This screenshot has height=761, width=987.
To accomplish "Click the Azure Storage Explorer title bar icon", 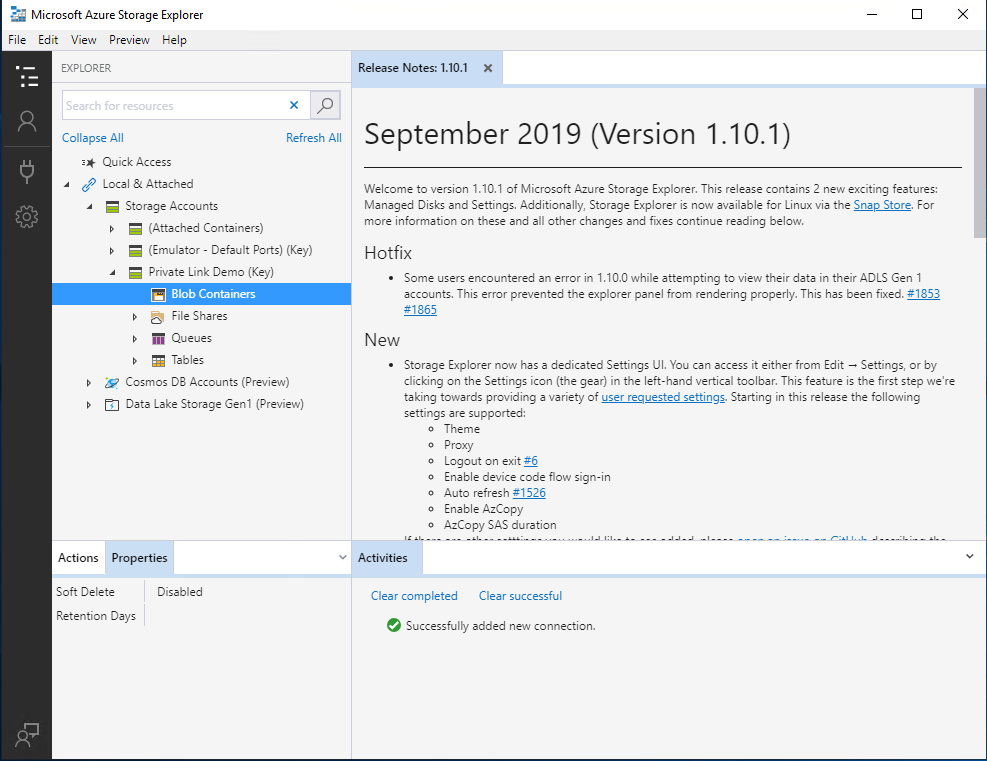I will coord(18,14).
